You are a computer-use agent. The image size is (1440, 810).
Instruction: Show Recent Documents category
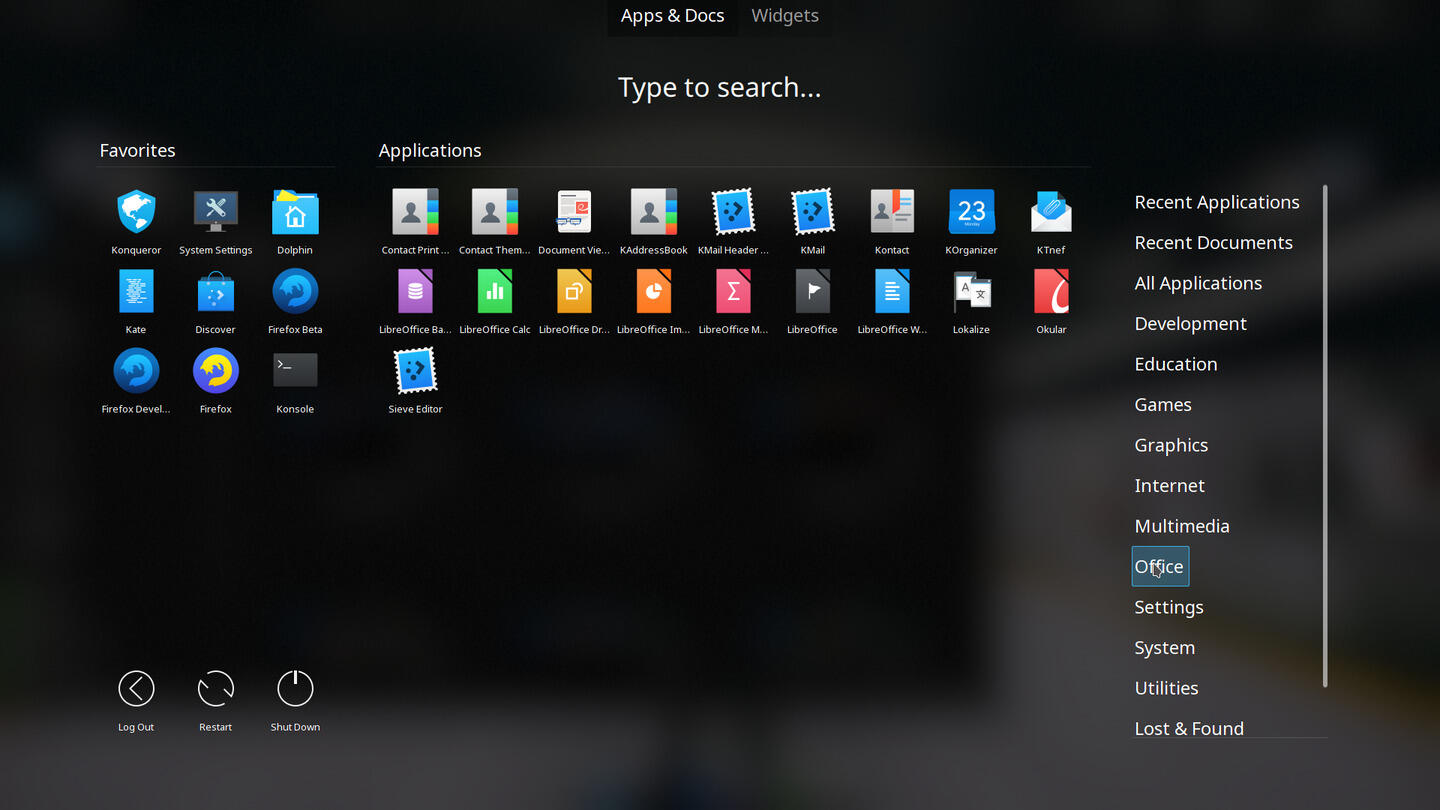(x=1213, y=243)
